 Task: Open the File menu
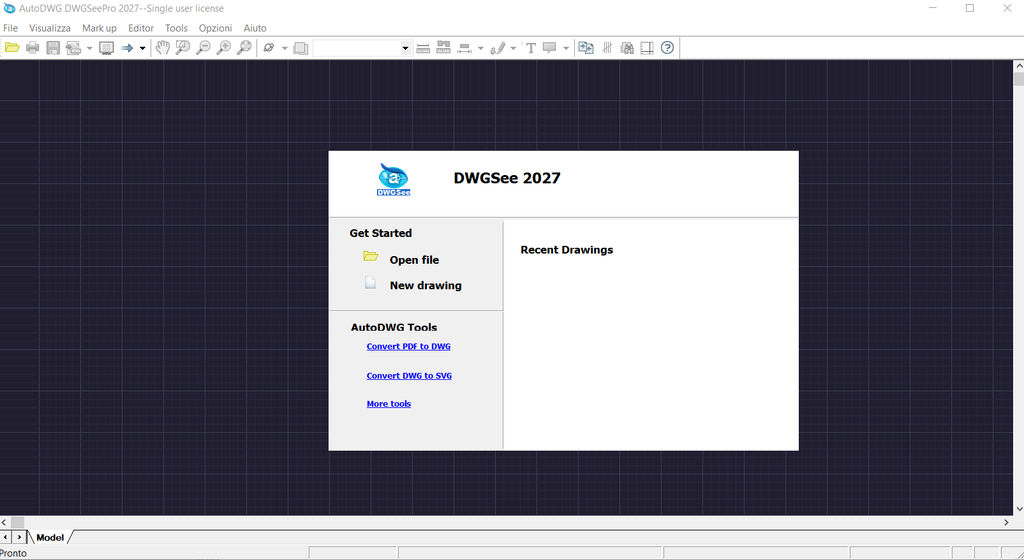10,28
